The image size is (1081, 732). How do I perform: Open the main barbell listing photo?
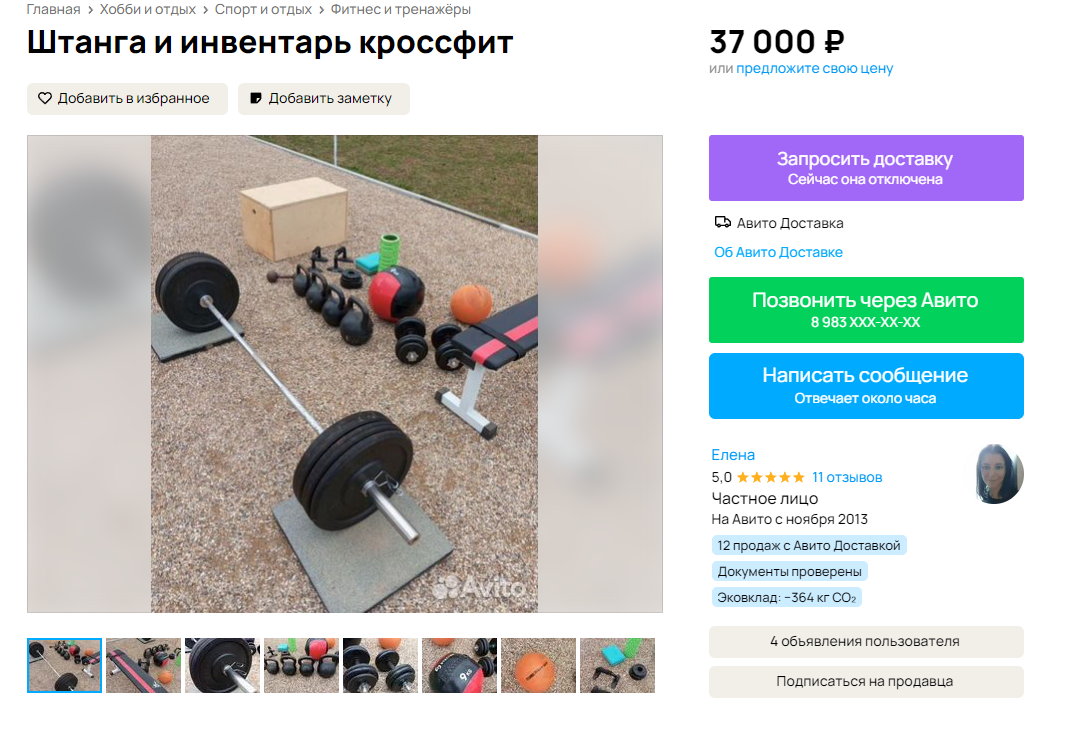pos(345,374)
